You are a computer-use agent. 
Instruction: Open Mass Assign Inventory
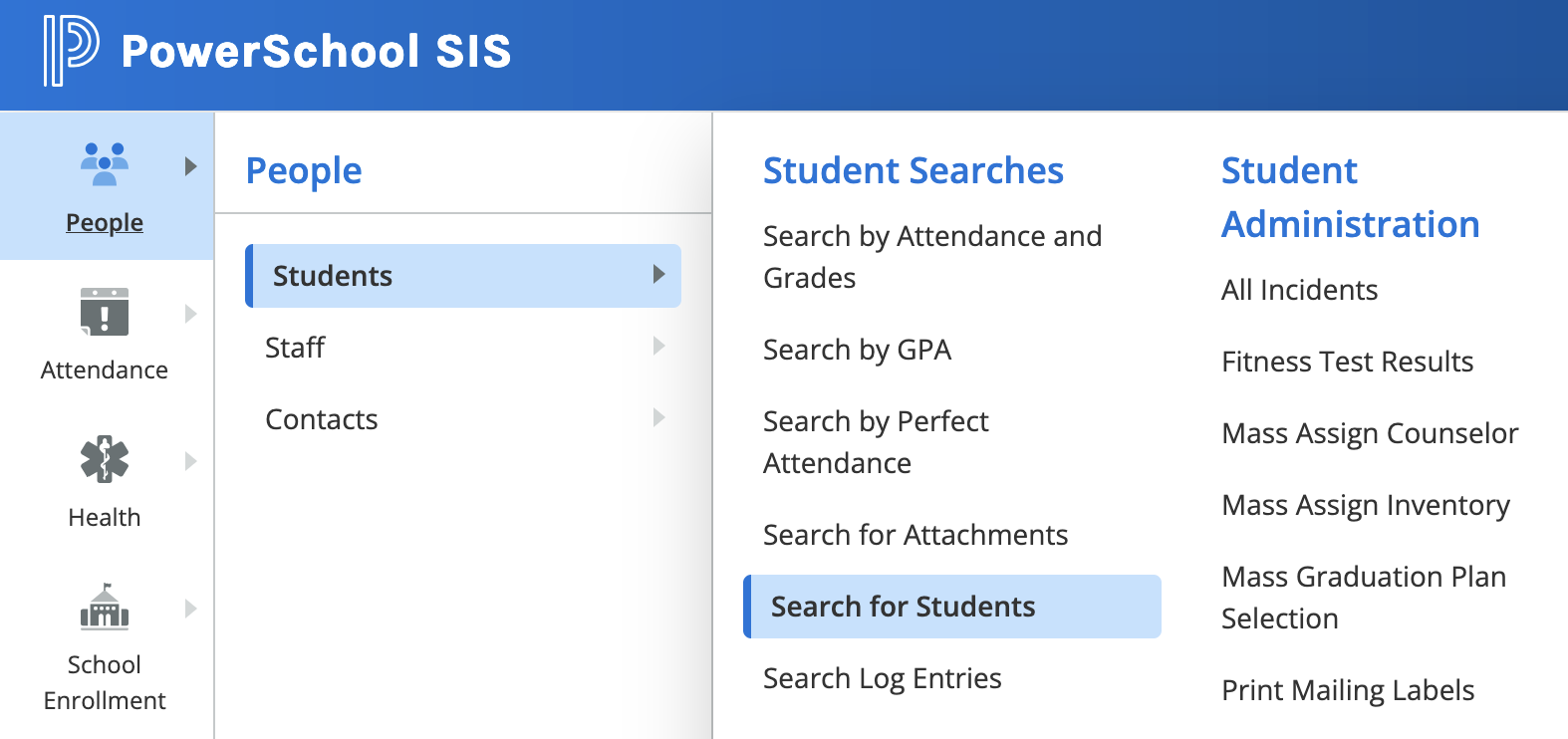point(1367,505)
